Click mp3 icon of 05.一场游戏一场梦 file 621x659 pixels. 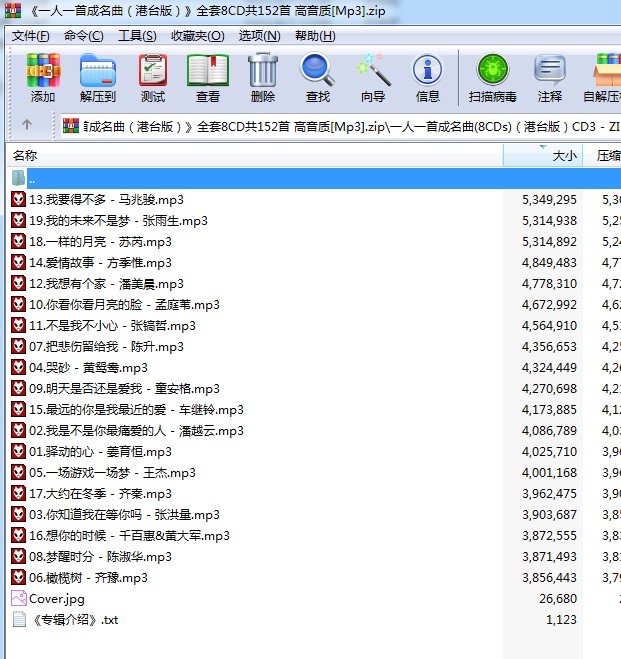(18, 472)
